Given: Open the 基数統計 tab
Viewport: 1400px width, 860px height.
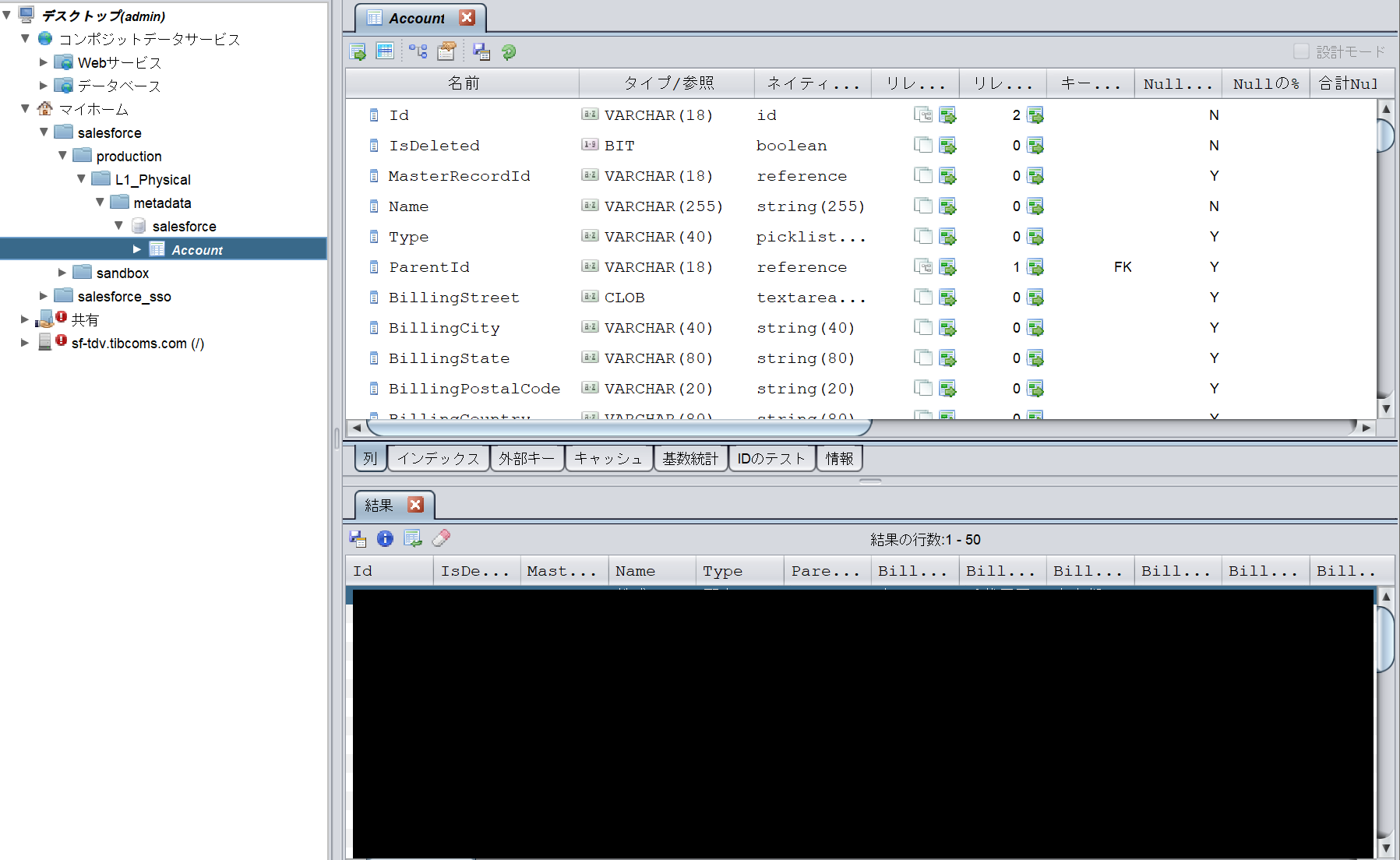Looking at the screenshot, I should pyautogui.click(x=690, y=459).
